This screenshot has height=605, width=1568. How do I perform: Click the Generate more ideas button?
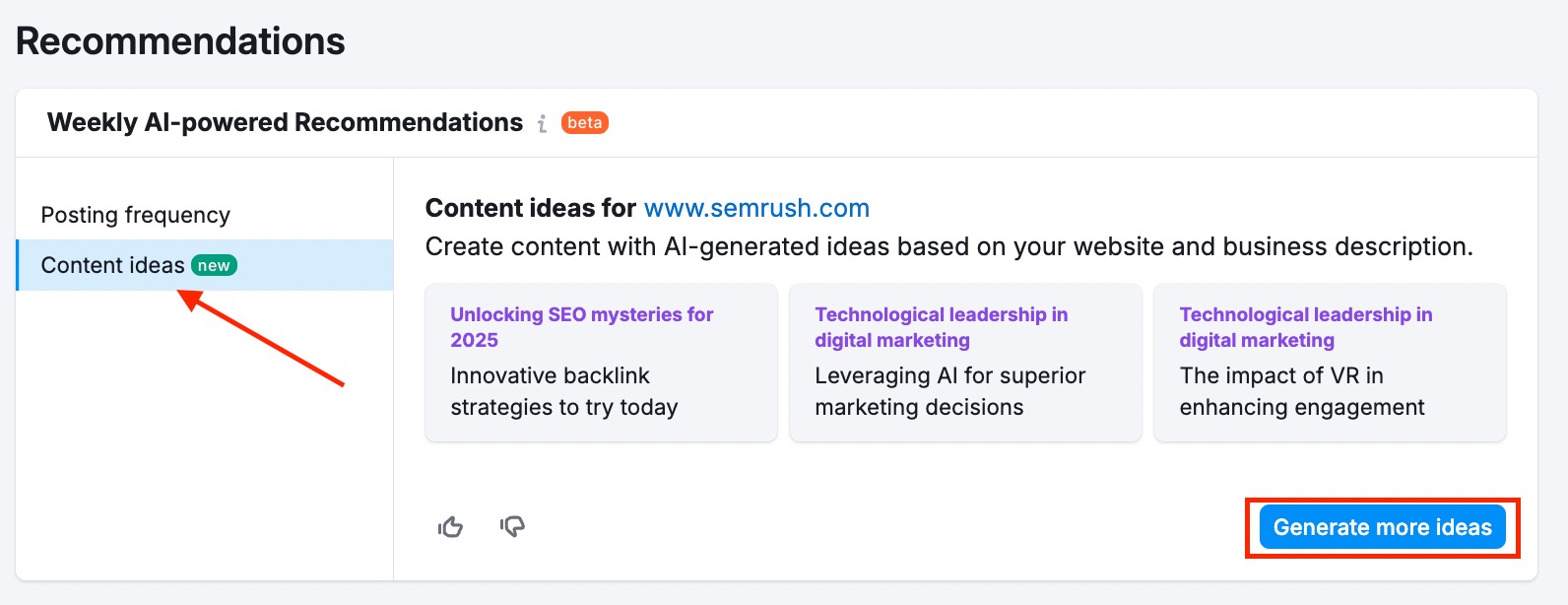point(1382,526)
